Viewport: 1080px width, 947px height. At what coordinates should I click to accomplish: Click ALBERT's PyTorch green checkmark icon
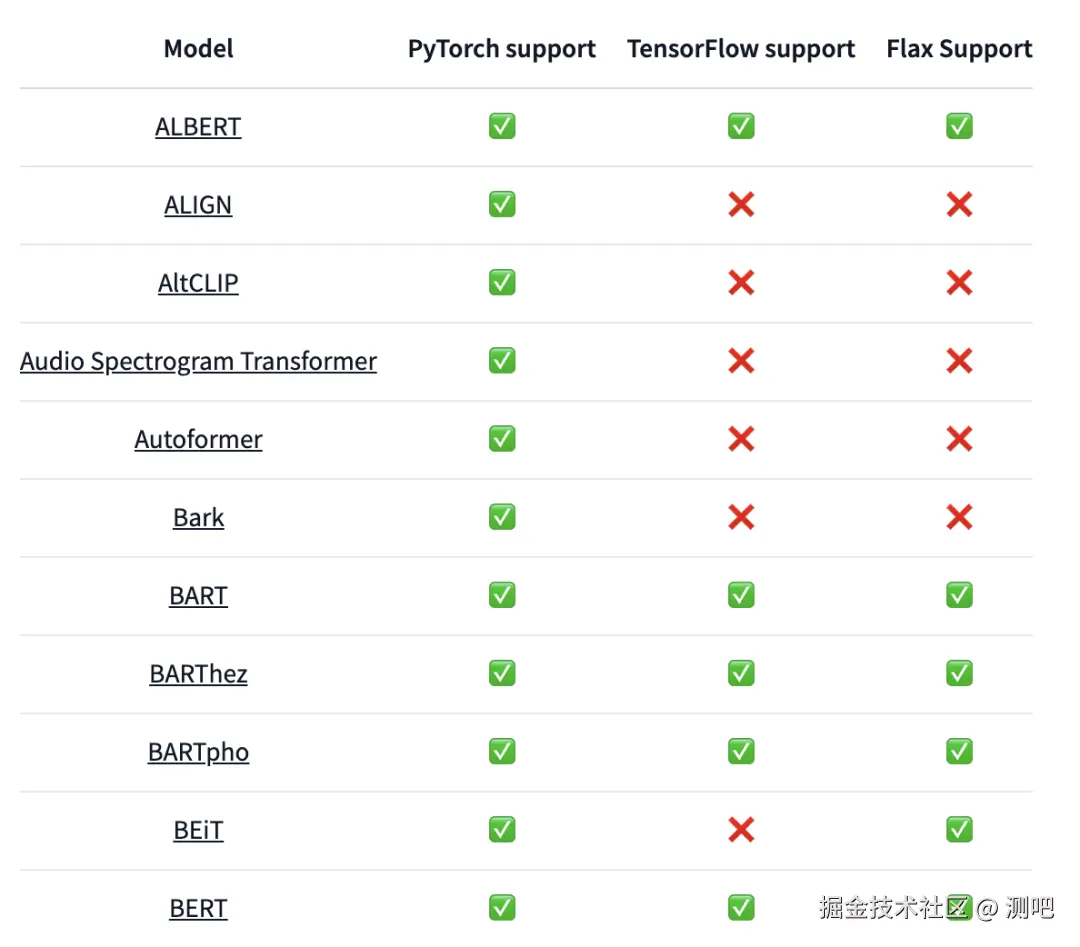pyautogui.click(x=502, y=126)
